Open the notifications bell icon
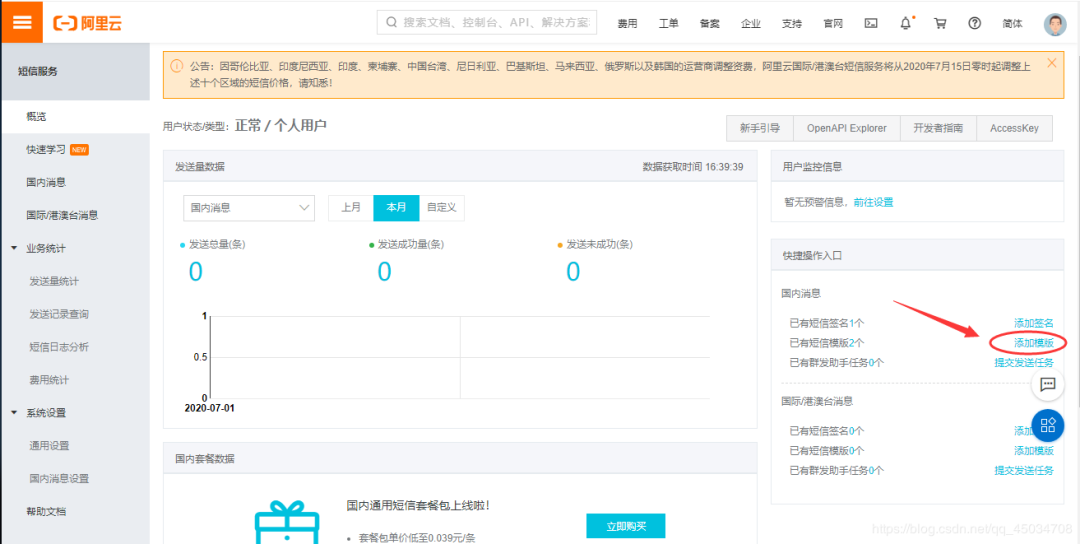This screenshot has height=544, width=1080. [x=906, y=23]
